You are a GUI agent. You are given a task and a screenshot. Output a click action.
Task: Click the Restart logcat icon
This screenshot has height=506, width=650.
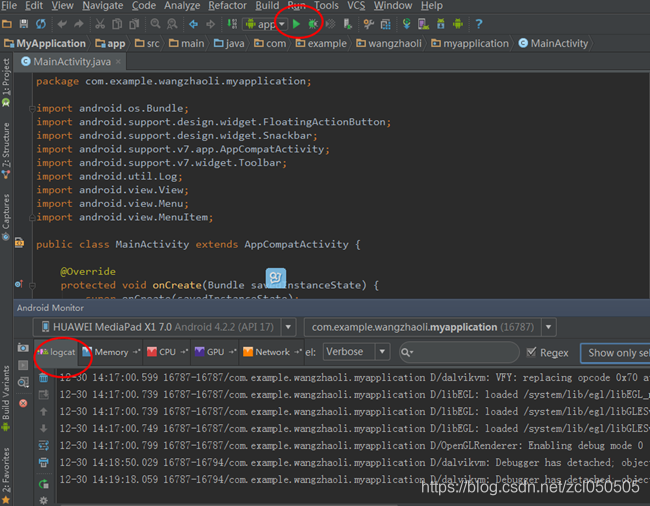click(x=43, y=484)
